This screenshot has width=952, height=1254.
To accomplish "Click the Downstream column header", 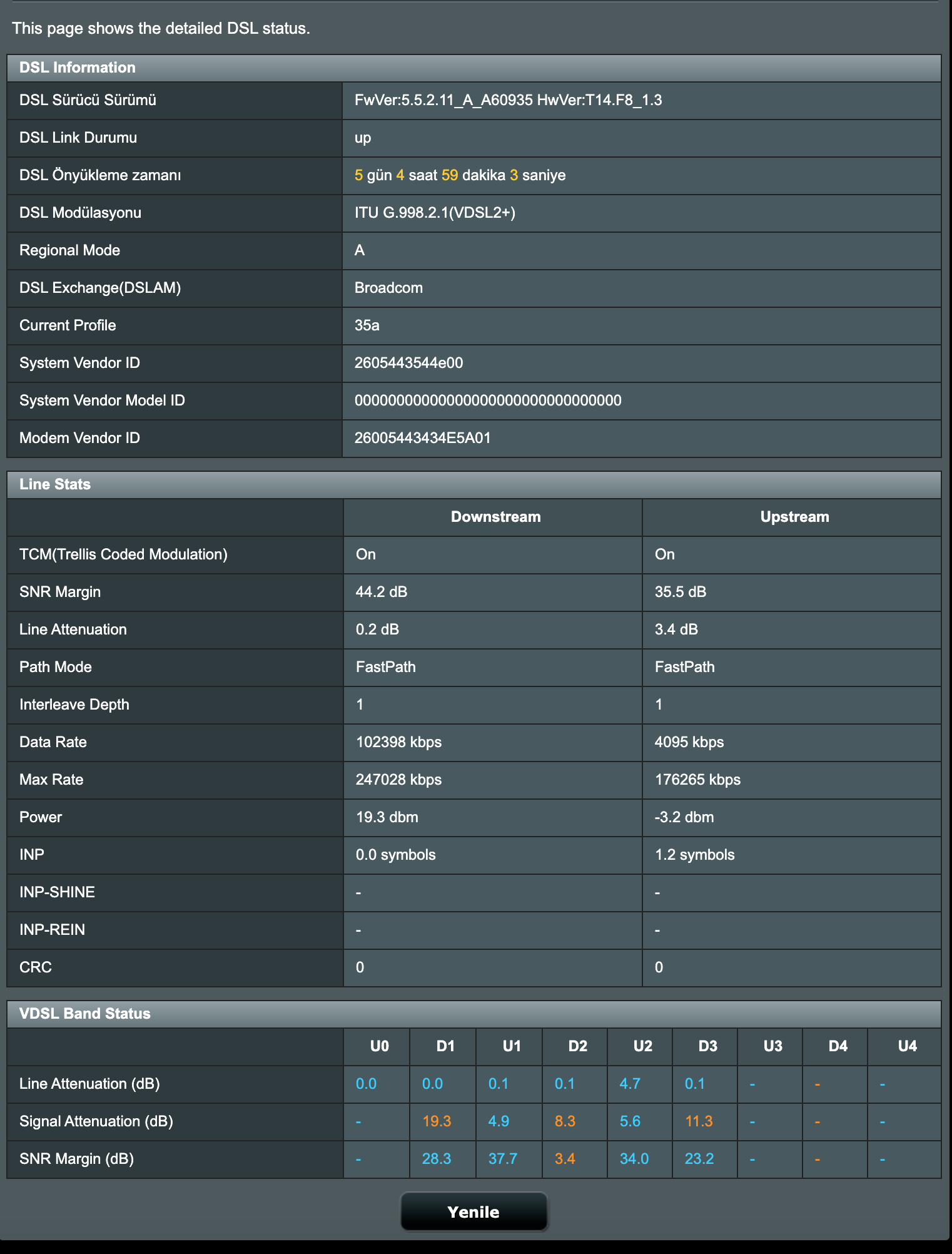I will (495, 517).
